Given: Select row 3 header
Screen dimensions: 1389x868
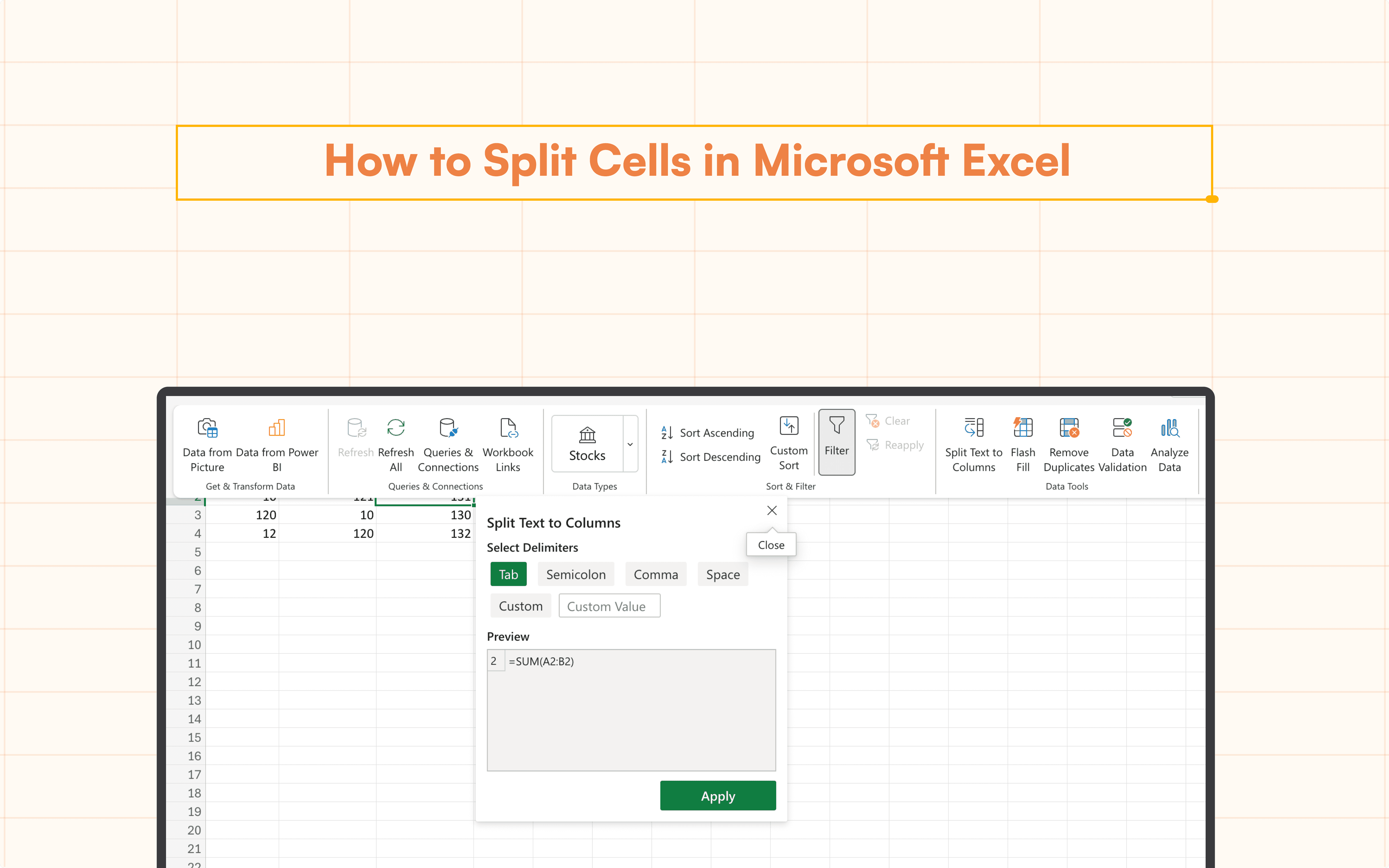Looking at the screenshot, I should [x=185, y=515].
